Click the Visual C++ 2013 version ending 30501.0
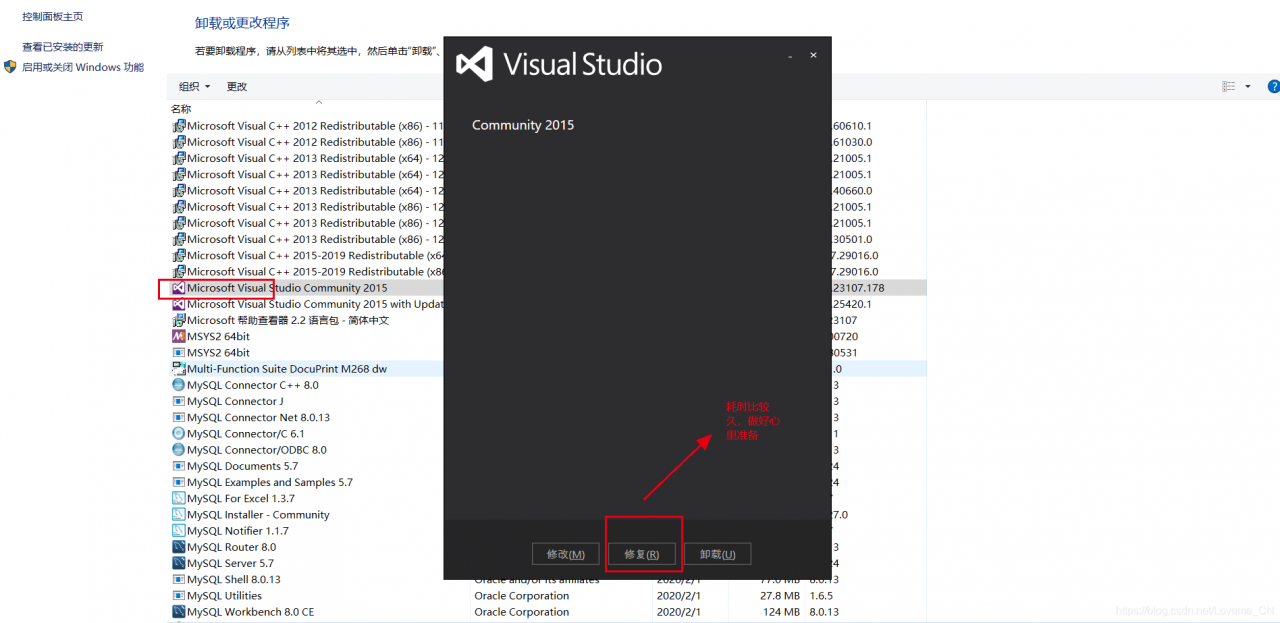This screenshot has height=623, width=1280. [x=851, y=239]
